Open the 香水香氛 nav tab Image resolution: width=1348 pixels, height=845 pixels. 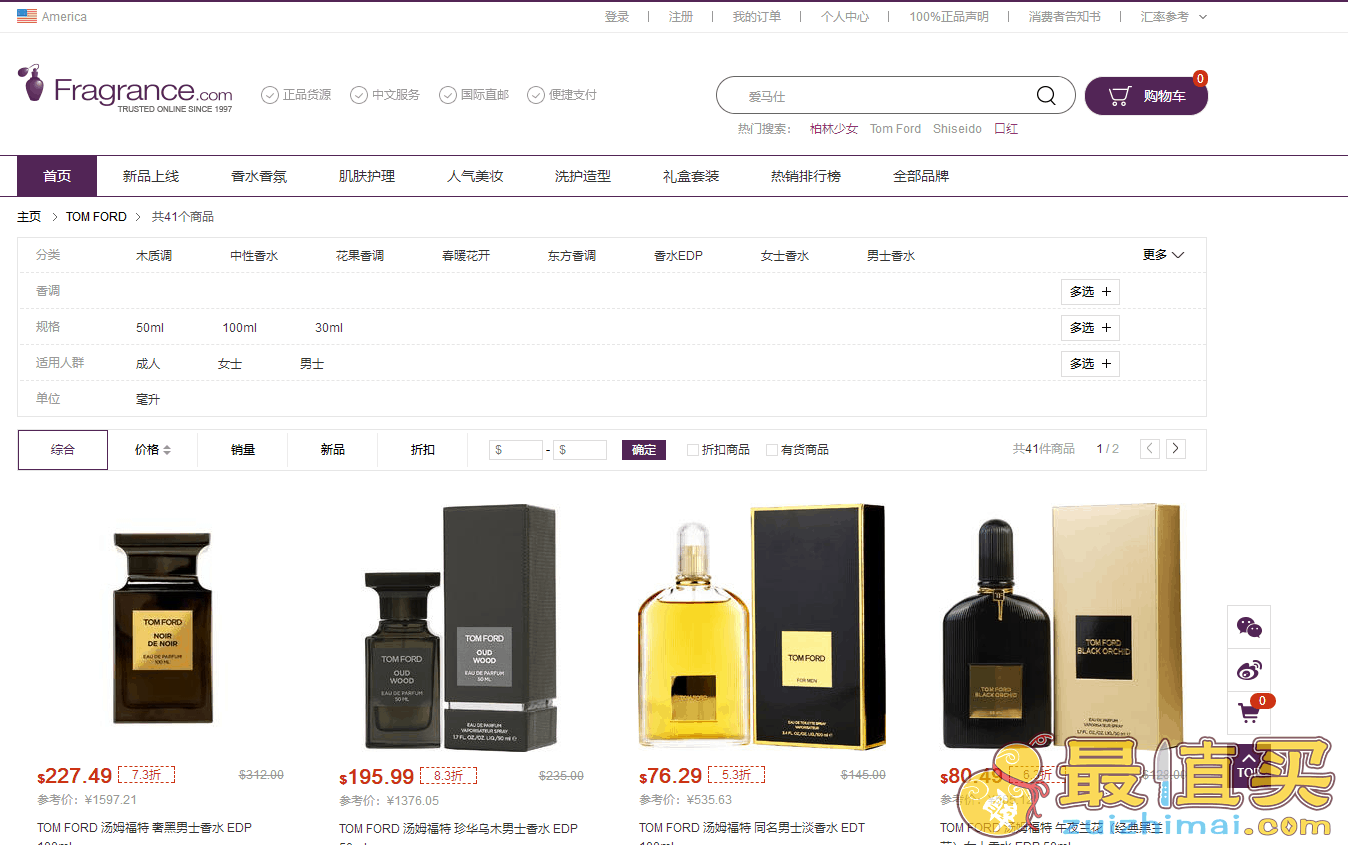pos(259,176)
